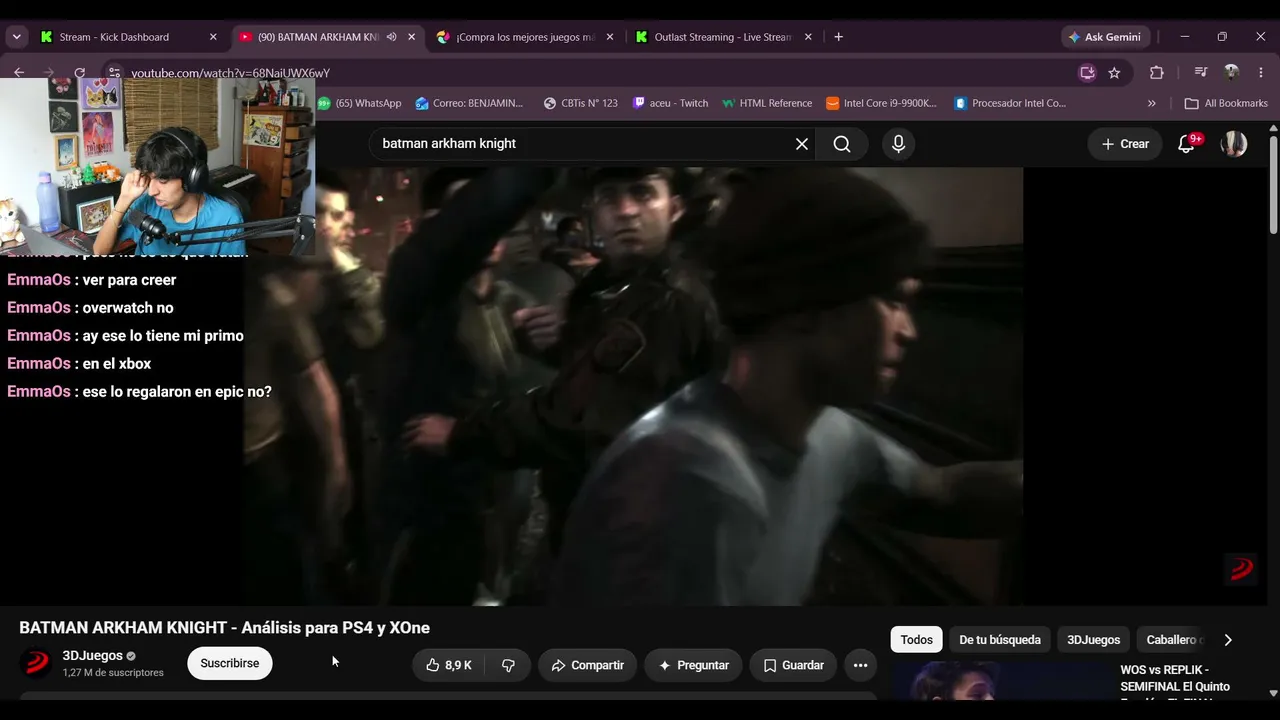Open the tab search dropdown arrow

click(16, 37)
